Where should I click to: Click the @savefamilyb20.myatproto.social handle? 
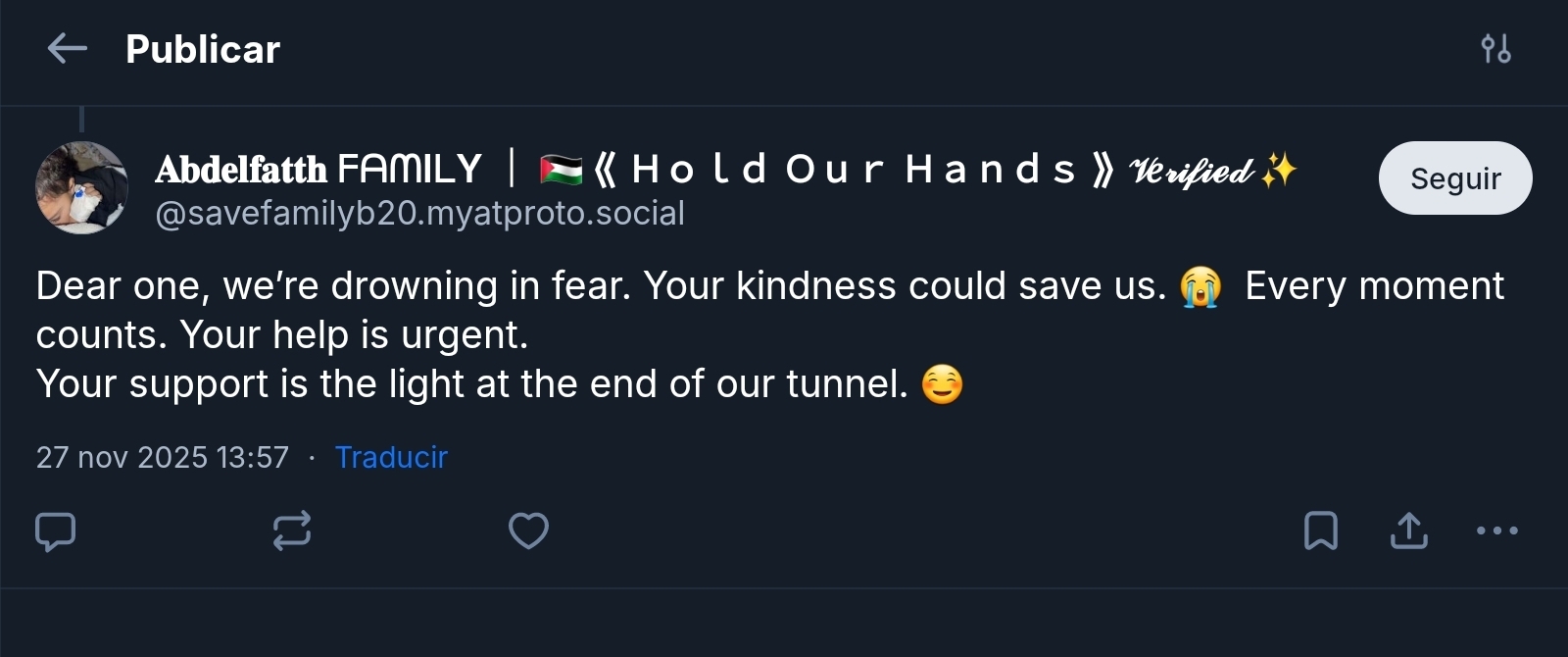[x=419, y=214]
